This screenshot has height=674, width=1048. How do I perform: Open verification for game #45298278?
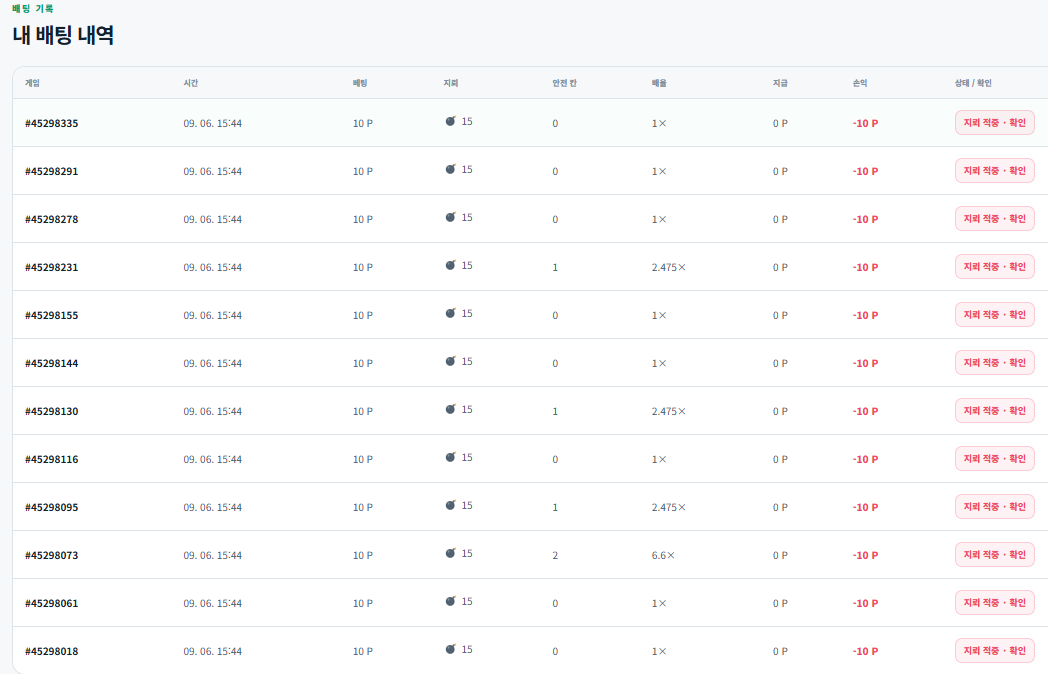click(995, 219)
